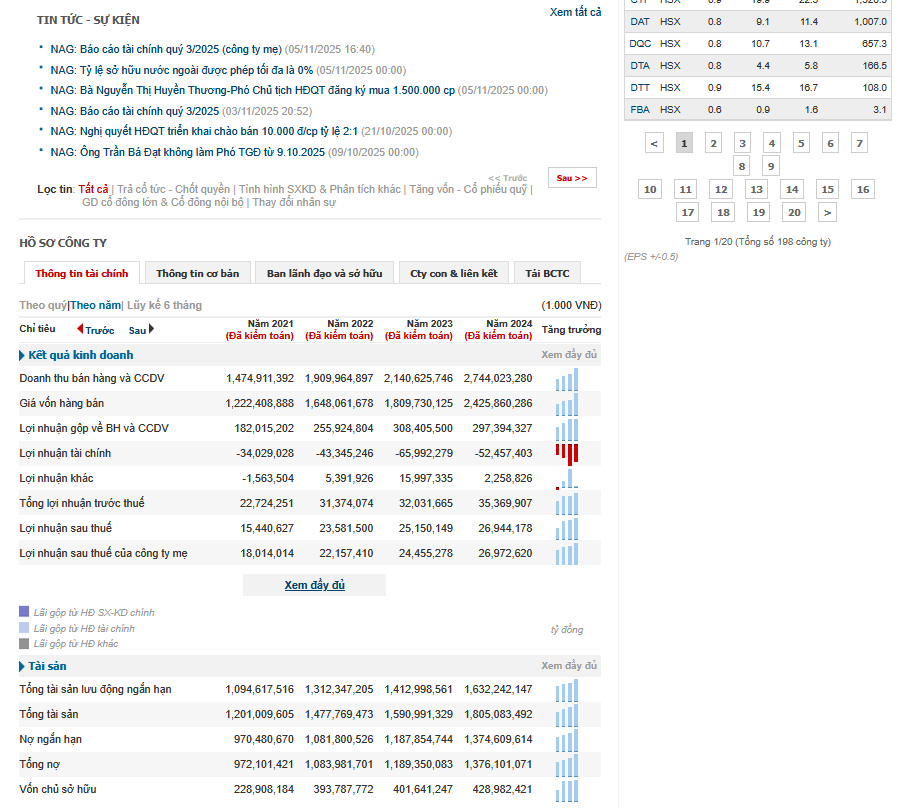Select 'Lũy kế 6 tháng' period view
This screenshot has width=911, height=808.
164,306
